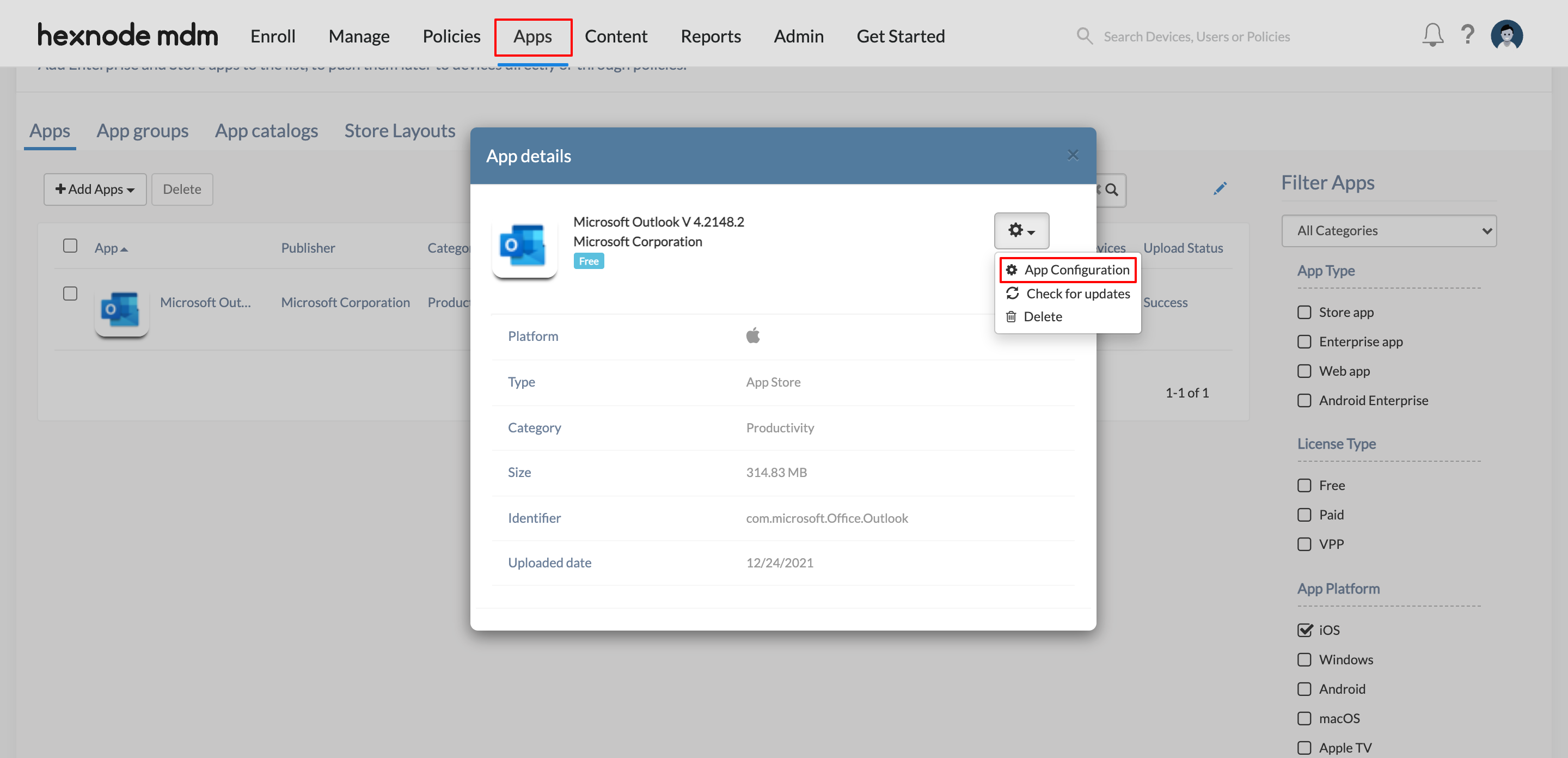Click the Free license badge
The width and height of the screenshot is (1568, 758).
(x=588, y=261)
